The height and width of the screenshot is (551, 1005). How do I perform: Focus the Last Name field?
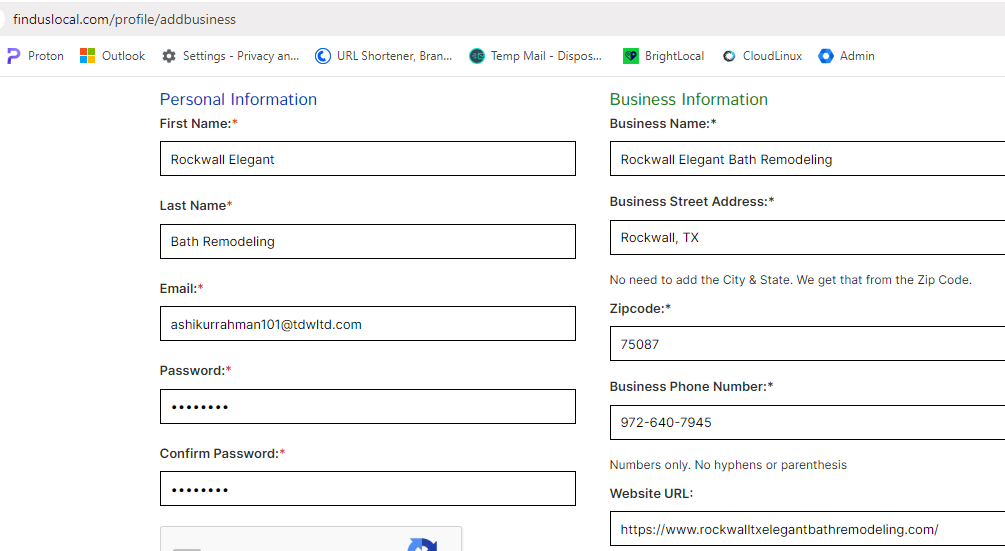coord(368,242)
